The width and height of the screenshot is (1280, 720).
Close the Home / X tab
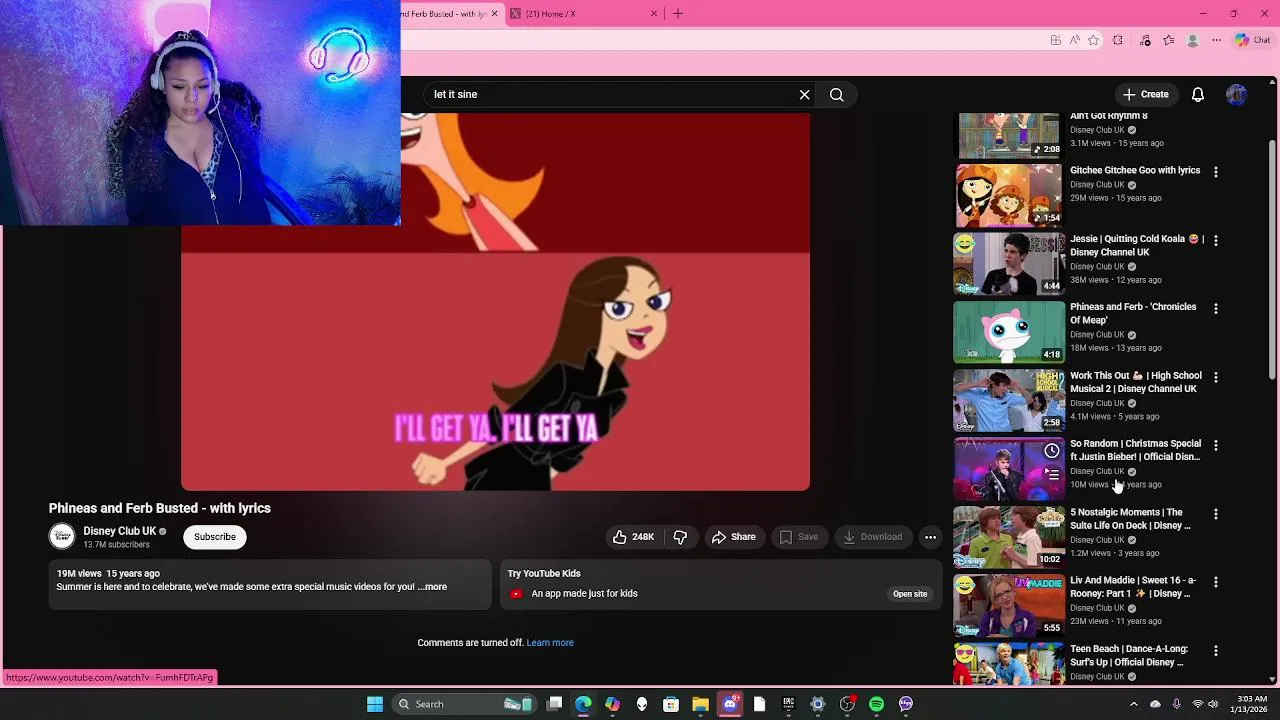click(x=654, y=14)
